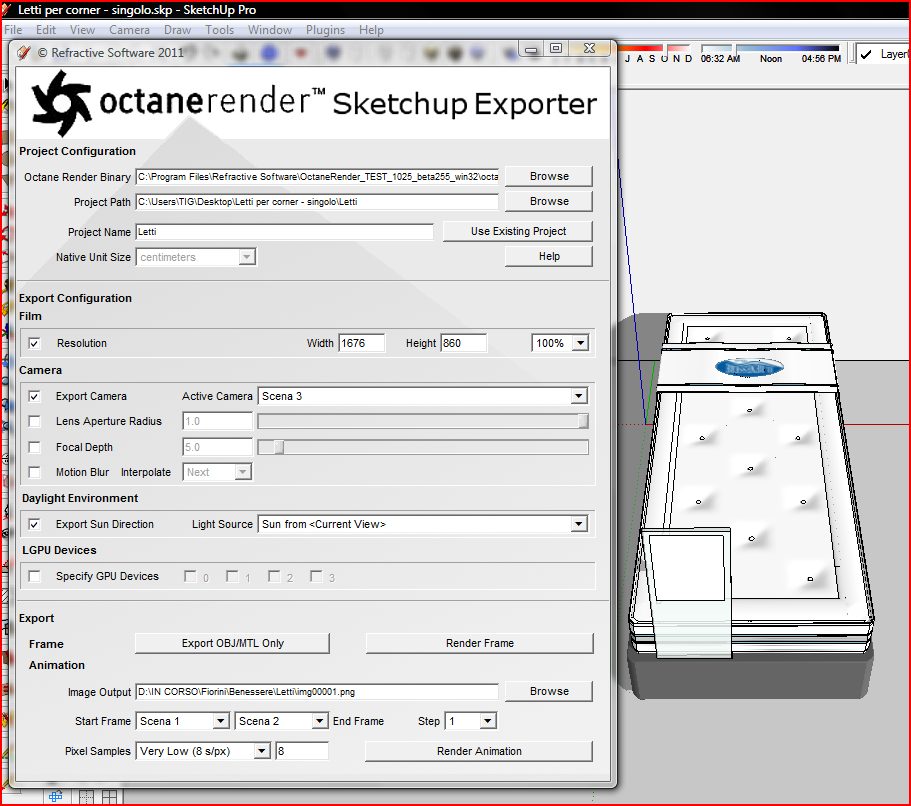Tick the GPU device 2 checkbox
The height and width of the screenshot is (806, 911).
[x=274, y=576]
